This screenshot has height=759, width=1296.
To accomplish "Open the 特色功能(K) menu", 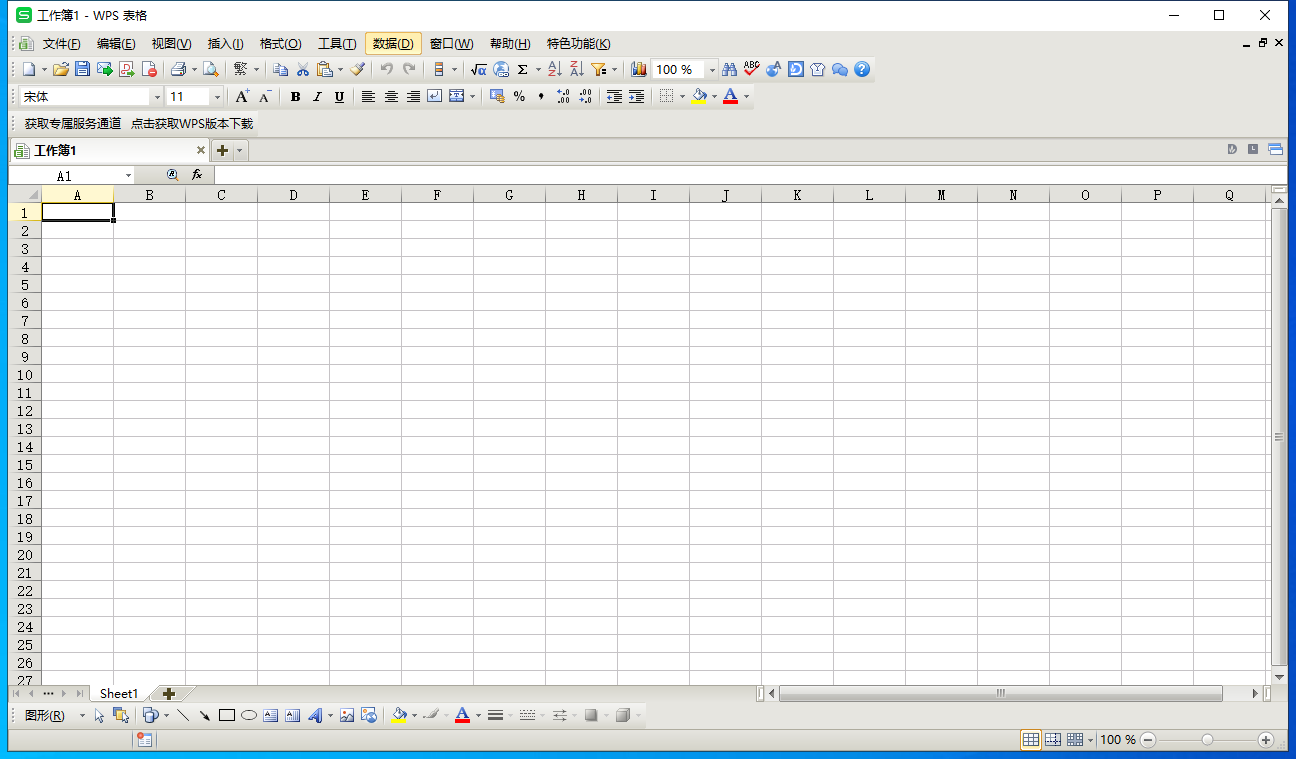I will click(579, 44).
